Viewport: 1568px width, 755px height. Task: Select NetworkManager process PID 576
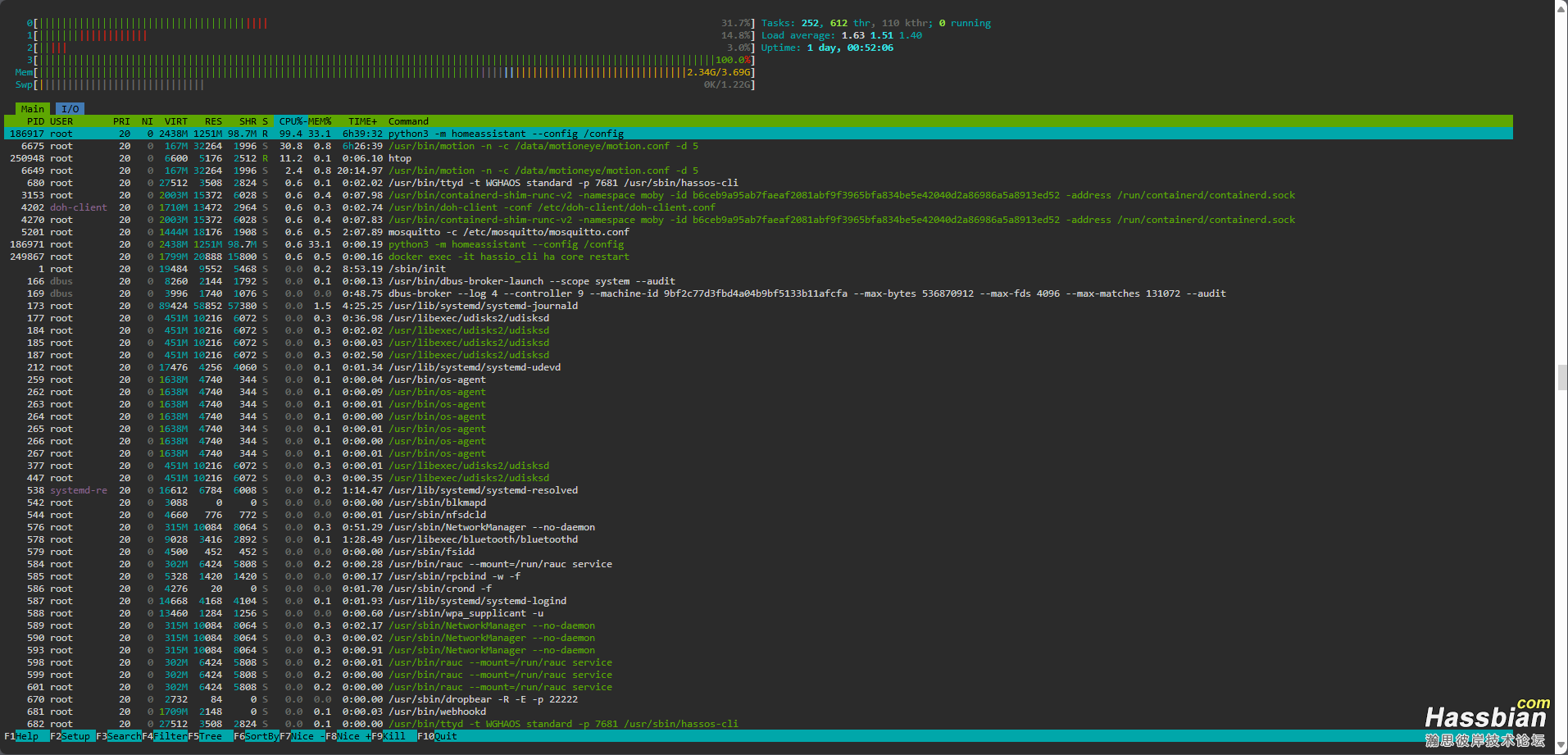(x=758, y=527)
